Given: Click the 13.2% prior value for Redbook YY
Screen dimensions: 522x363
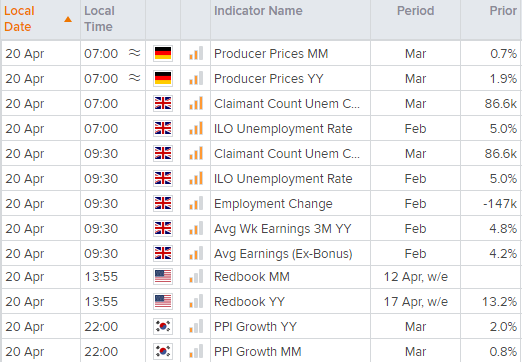Looking at the screenshot, I should (x=499, y=302).
